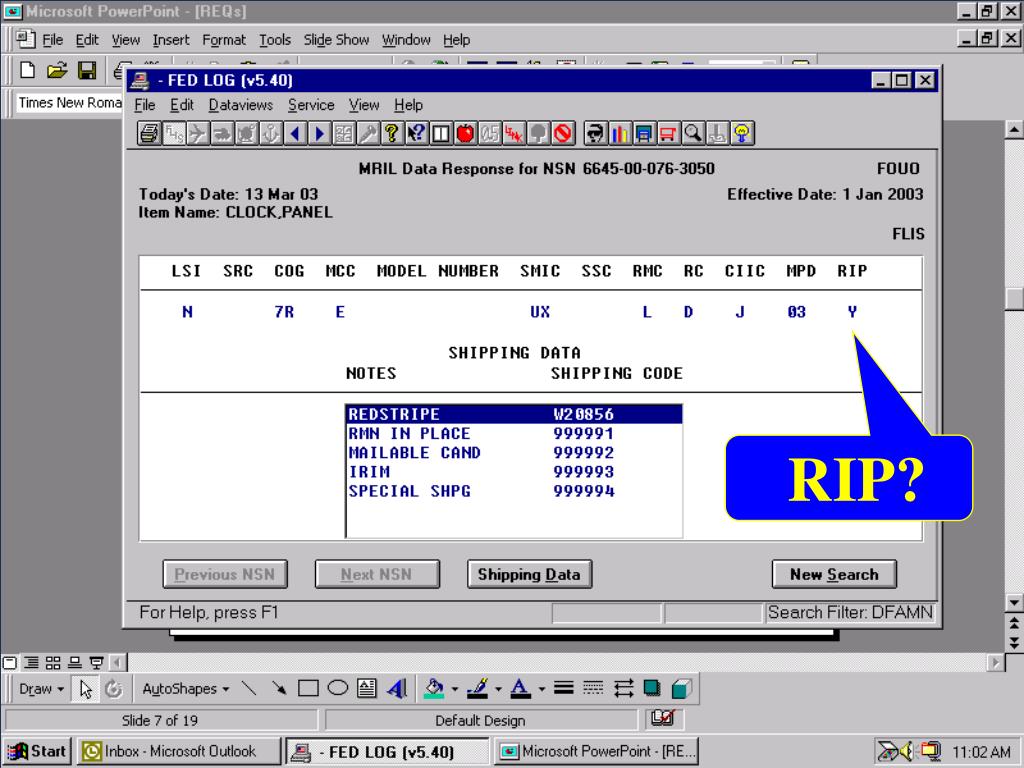Click Open folder icon in PowerPoint toolbar
The image size is (1024, 768).
click(x=57, y=70)
